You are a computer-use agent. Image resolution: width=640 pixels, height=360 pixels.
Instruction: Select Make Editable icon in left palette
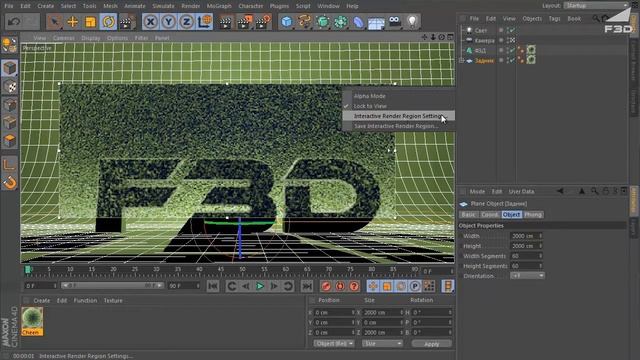[9, 45]
